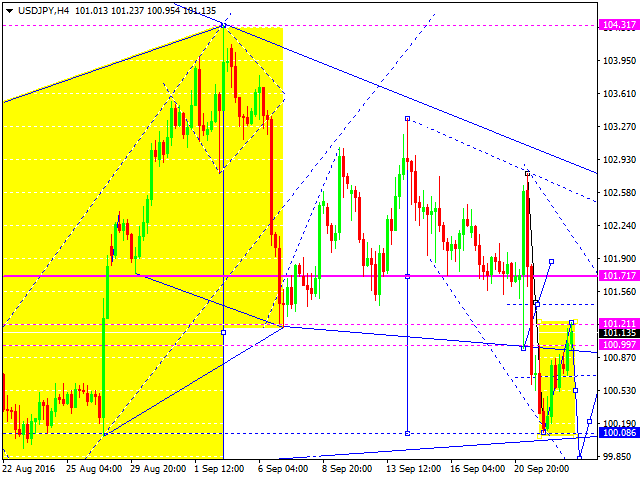Click the 6 Sep 04:00 time label
Screen dimensions: 640x480
(x=283, y=469)
